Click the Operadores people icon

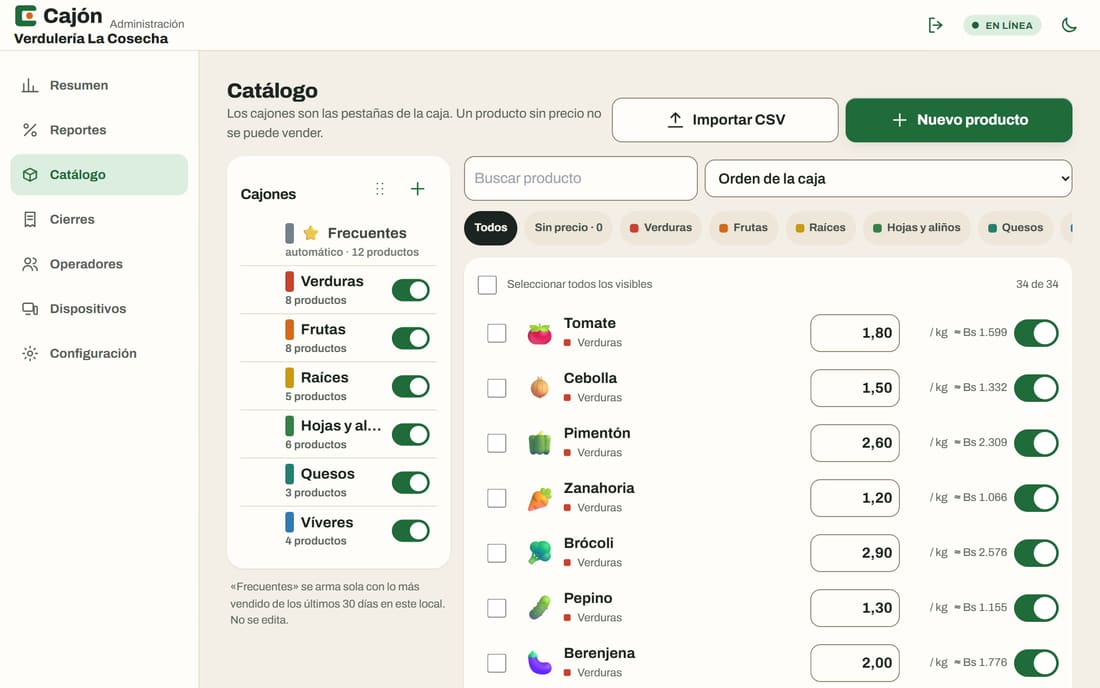pos(29,264)
